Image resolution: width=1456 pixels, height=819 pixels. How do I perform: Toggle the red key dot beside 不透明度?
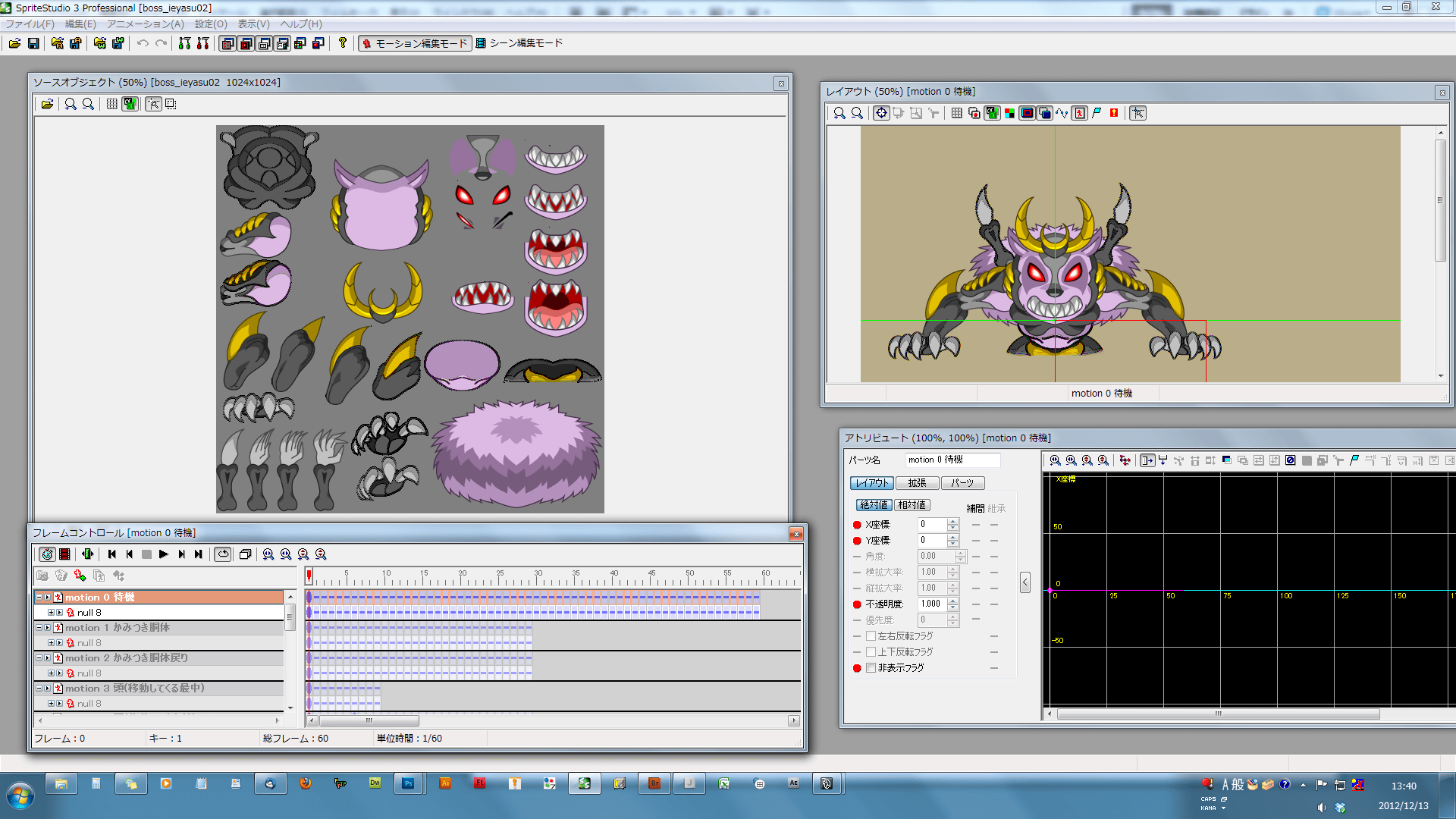[x=857, y=604]
